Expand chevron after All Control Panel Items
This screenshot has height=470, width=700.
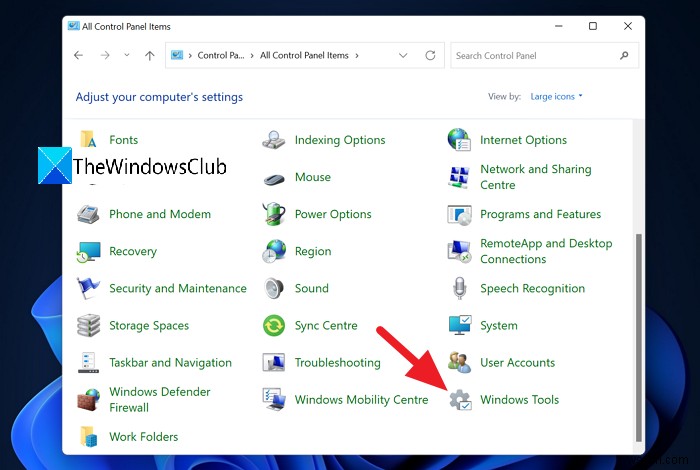pyautogui.click(x=357, y=55)
